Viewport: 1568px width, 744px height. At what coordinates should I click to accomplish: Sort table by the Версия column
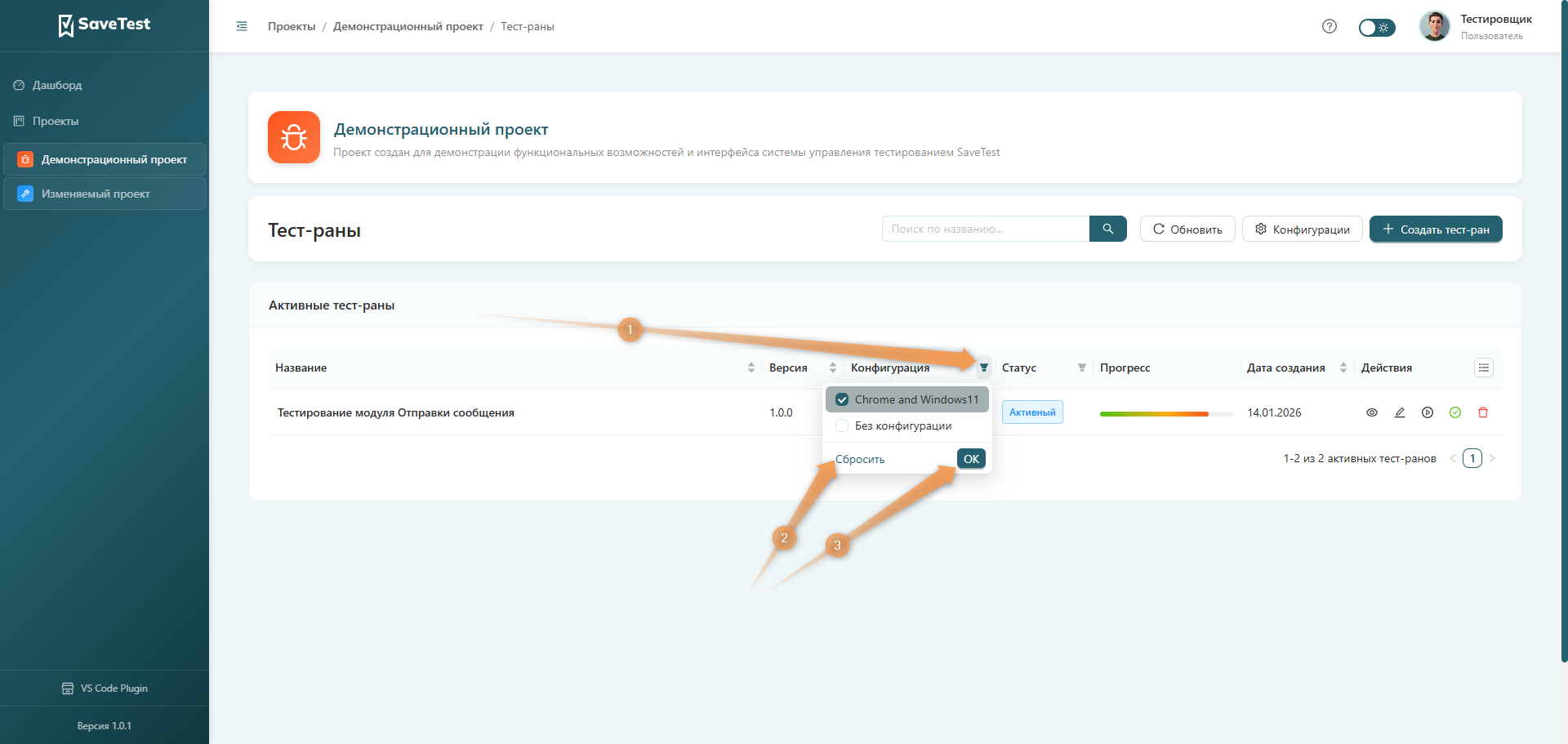(x=832, y=368)
